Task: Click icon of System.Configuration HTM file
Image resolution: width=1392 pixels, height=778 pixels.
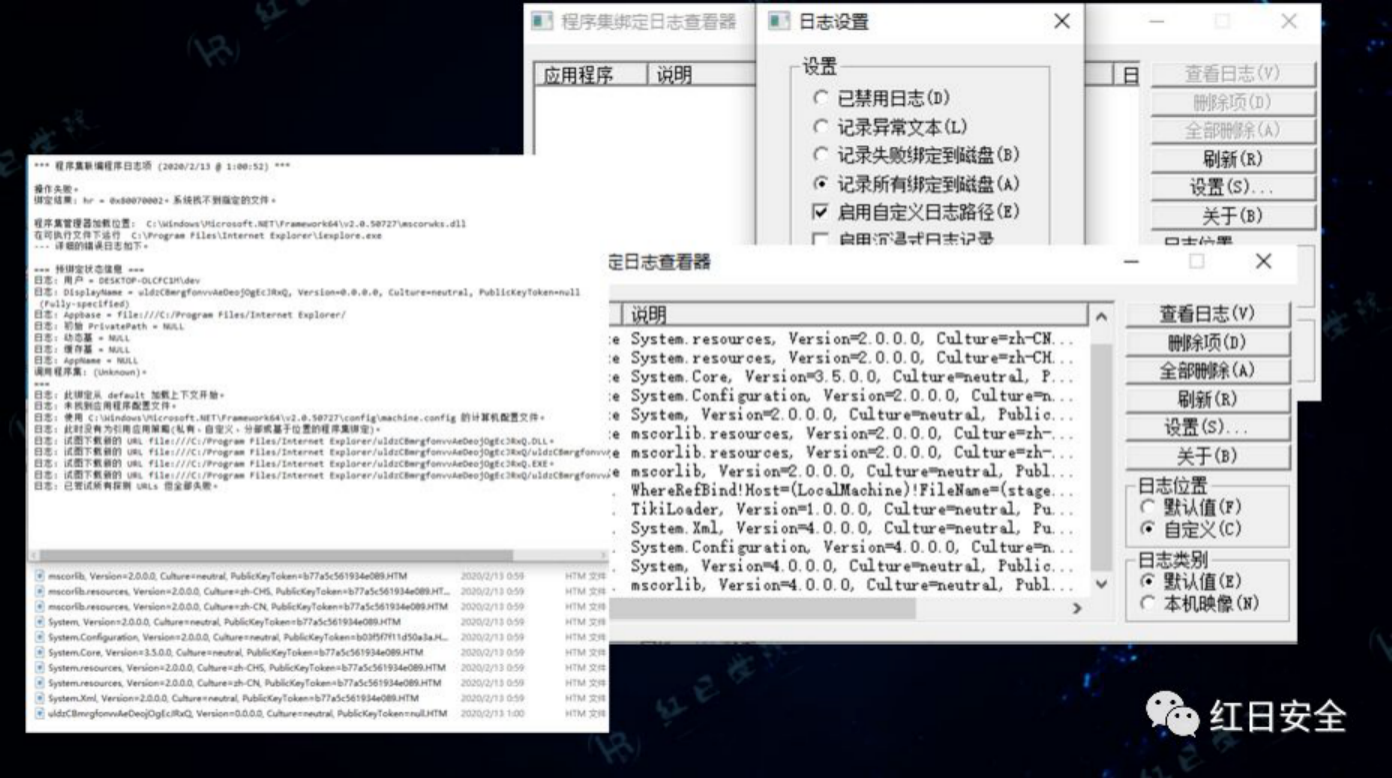Action: [40, 637]
